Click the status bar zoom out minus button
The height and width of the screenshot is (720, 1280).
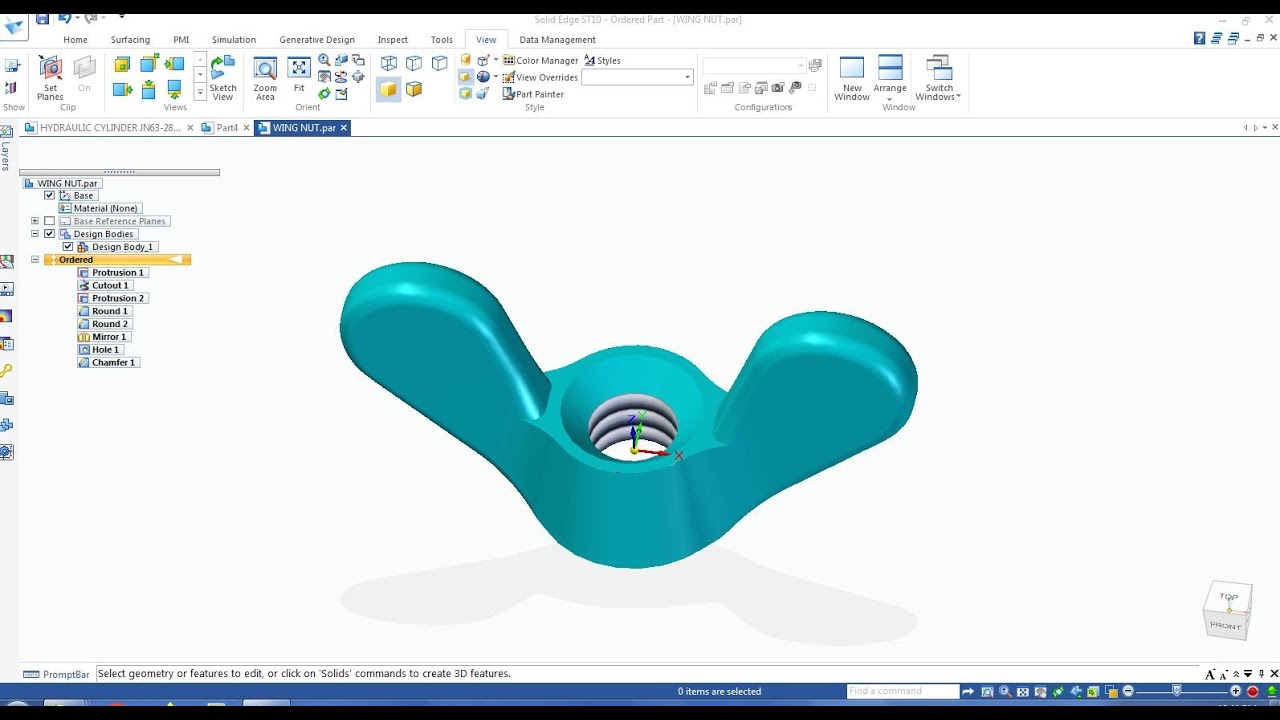click(x=1128, y=692)
